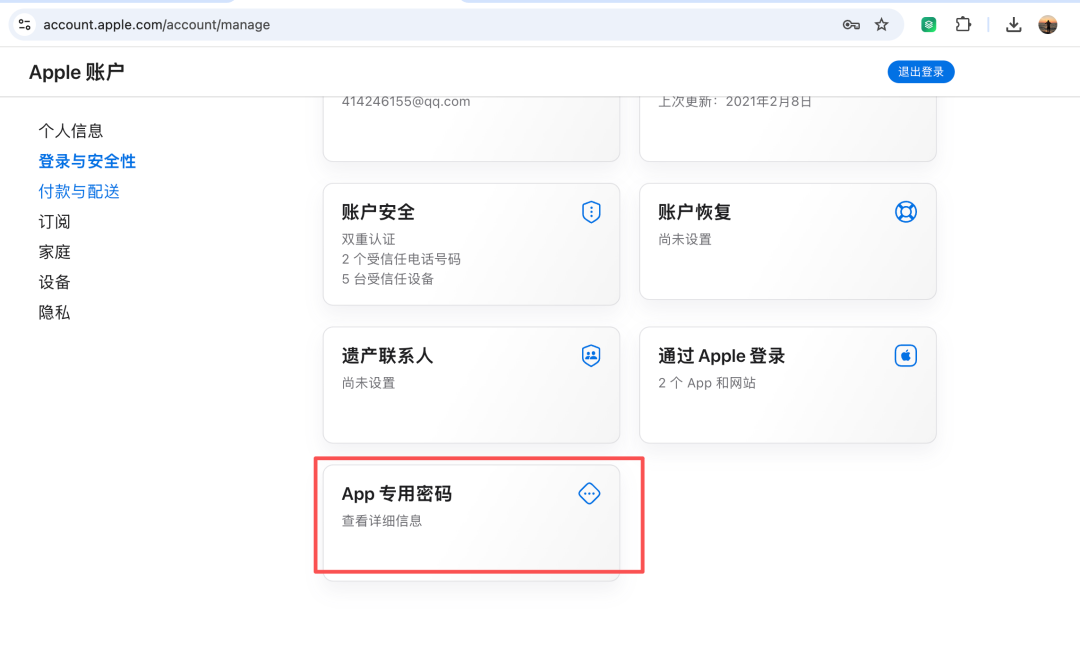The height and width of the screenshot is (652, 1080).
Task: Open 设备 in the sidebar
Action: [x=54, y=282]
